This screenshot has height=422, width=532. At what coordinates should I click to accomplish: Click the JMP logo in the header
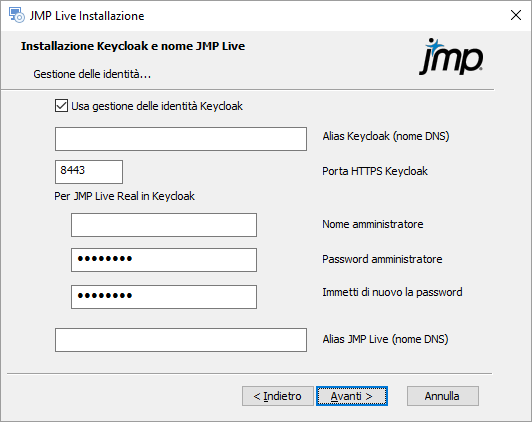click(x=451, y=57)
